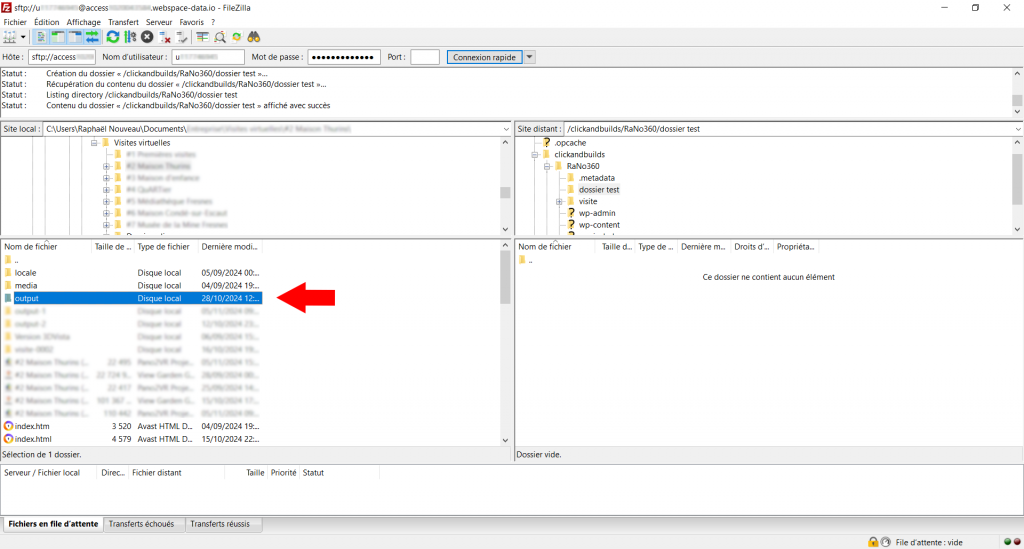This screenshot has width=1024, height=549.
Task: Cancel current operation with the X icon
Action: click(x=147, y=37)
